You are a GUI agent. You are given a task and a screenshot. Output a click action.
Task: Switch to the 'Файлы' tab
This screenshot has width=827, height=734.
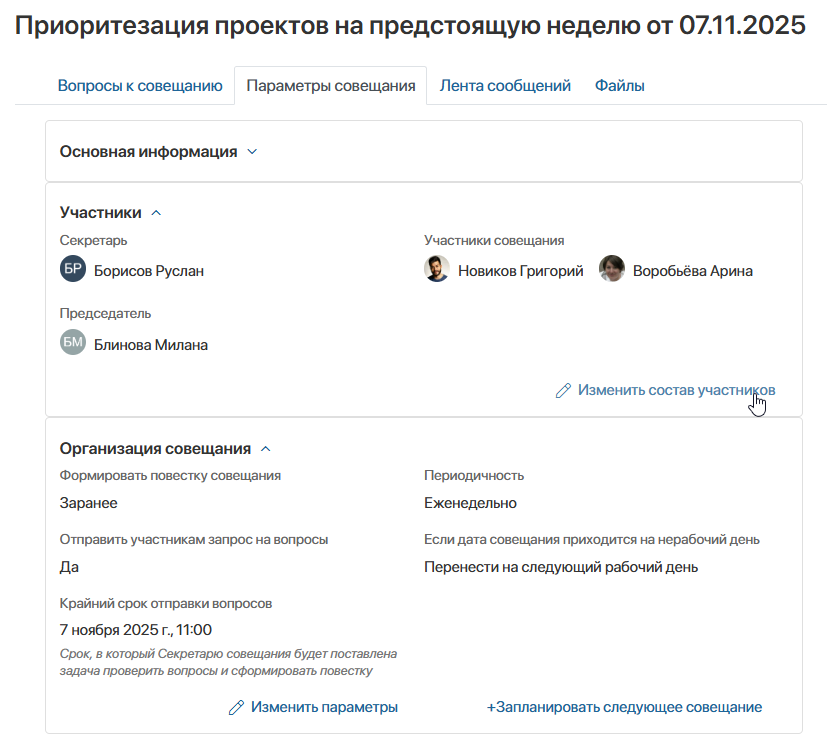(619, 86)
